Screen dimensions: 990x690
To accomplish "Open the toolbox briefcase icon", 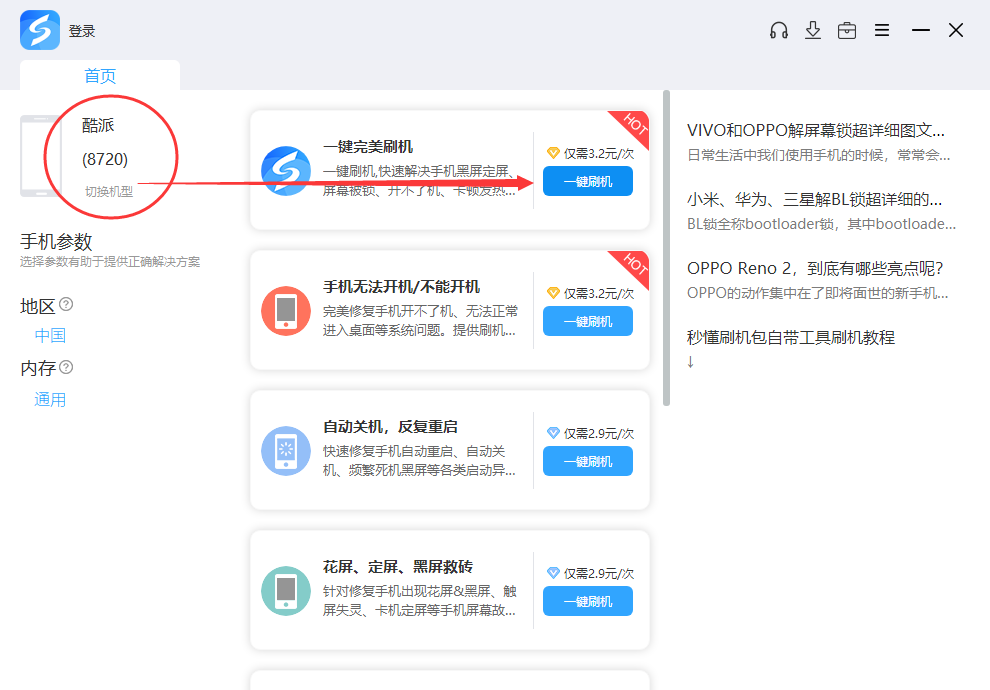I will [x=847, y=30].
